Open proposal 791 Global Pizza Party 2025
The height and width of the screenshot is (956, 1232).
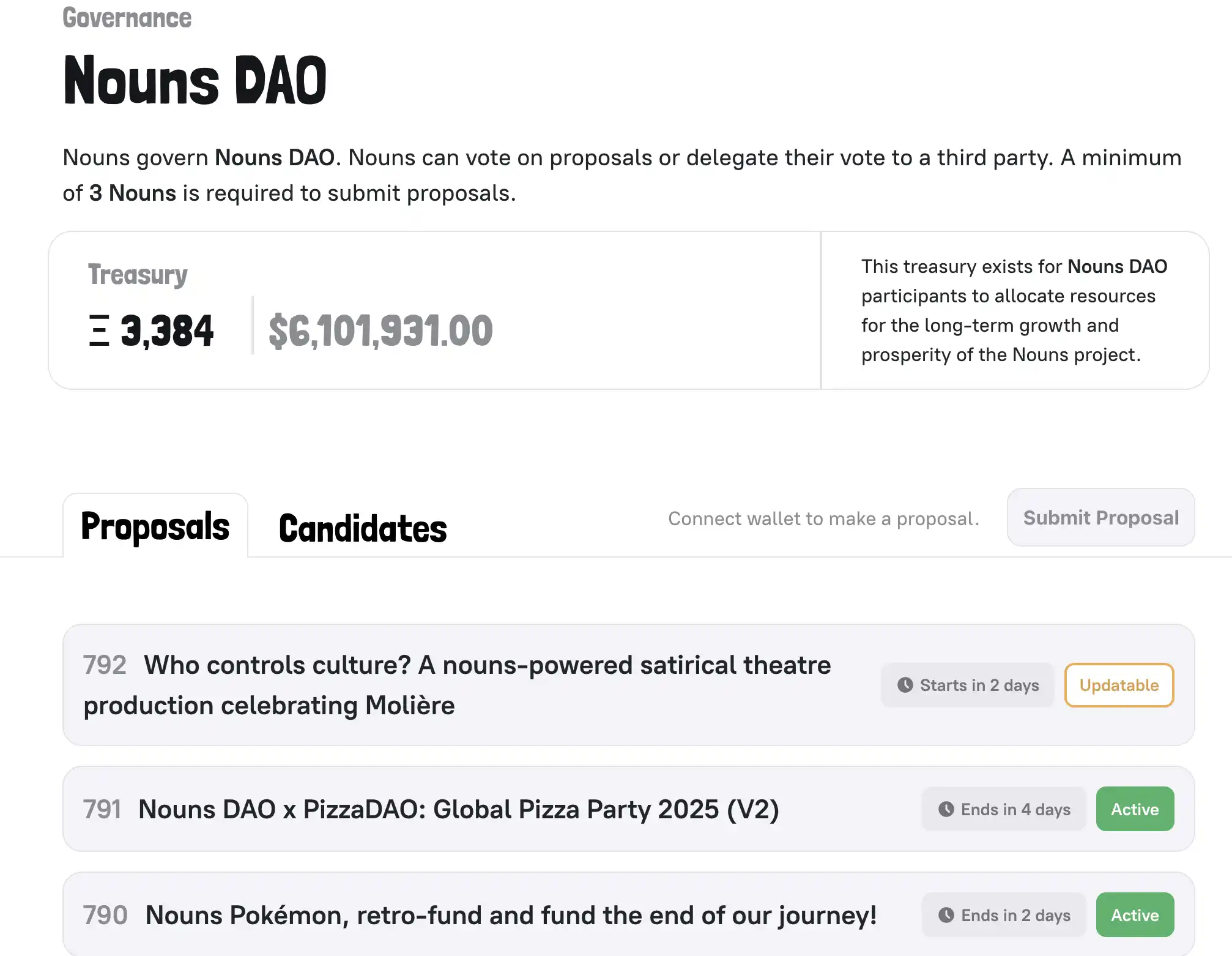(459, 809)
